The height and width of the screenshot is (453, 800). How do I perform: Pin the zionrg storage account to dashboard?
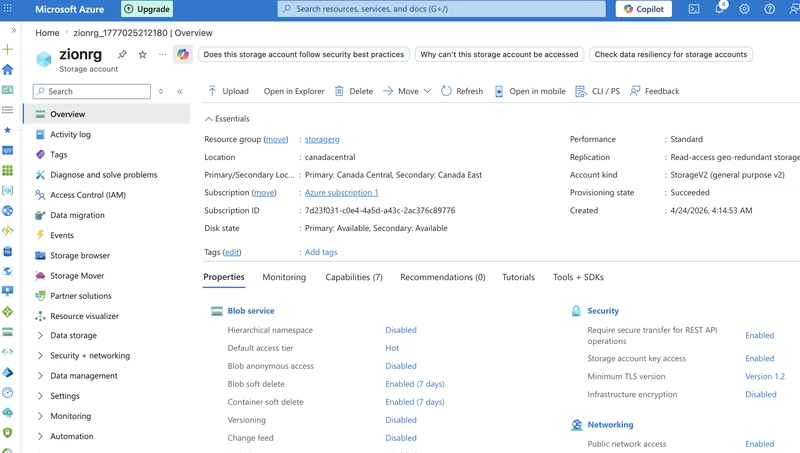122,54
